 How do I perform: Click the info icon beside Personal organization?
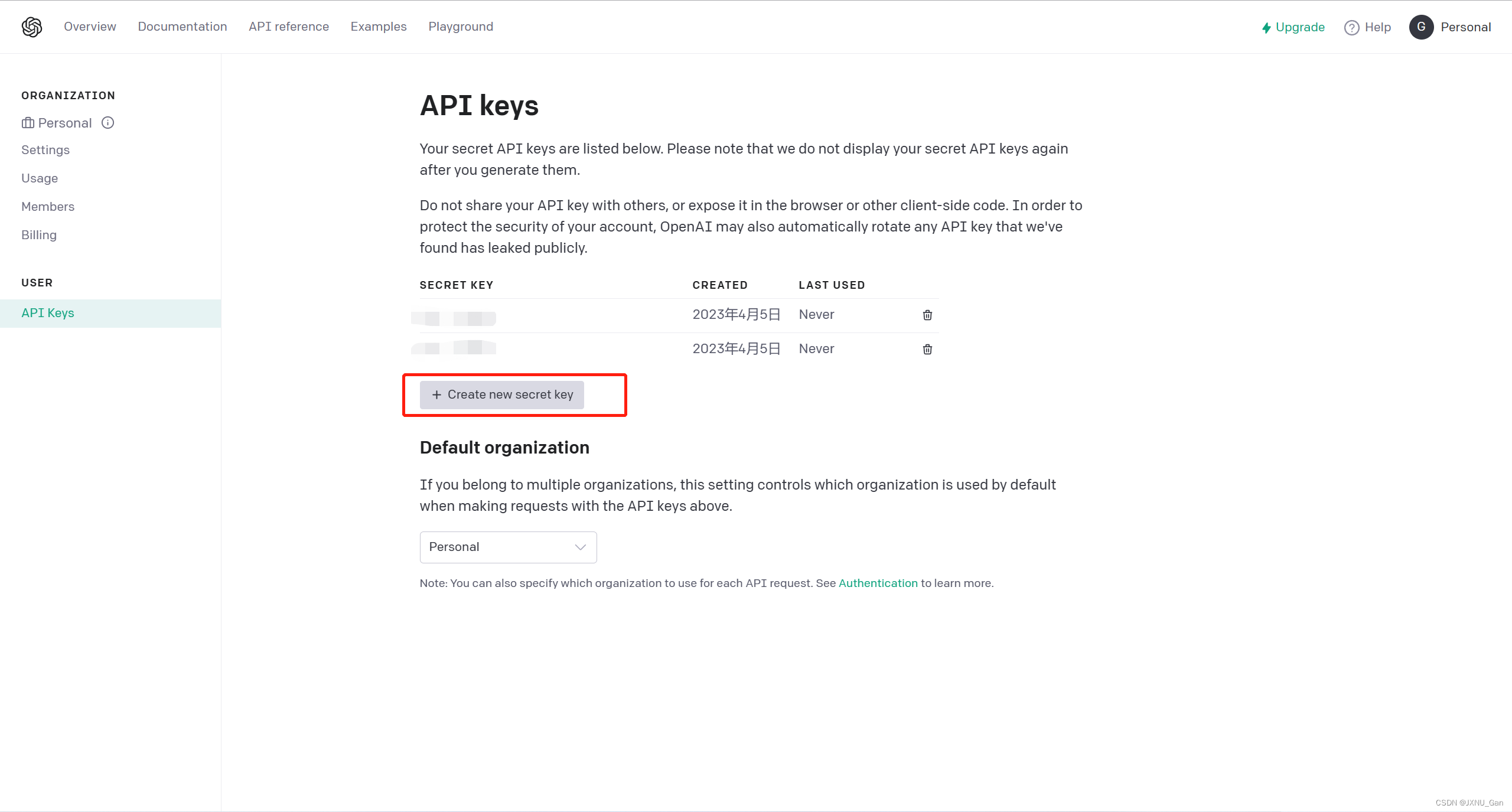pyautogui.click(x=107, y=123)
